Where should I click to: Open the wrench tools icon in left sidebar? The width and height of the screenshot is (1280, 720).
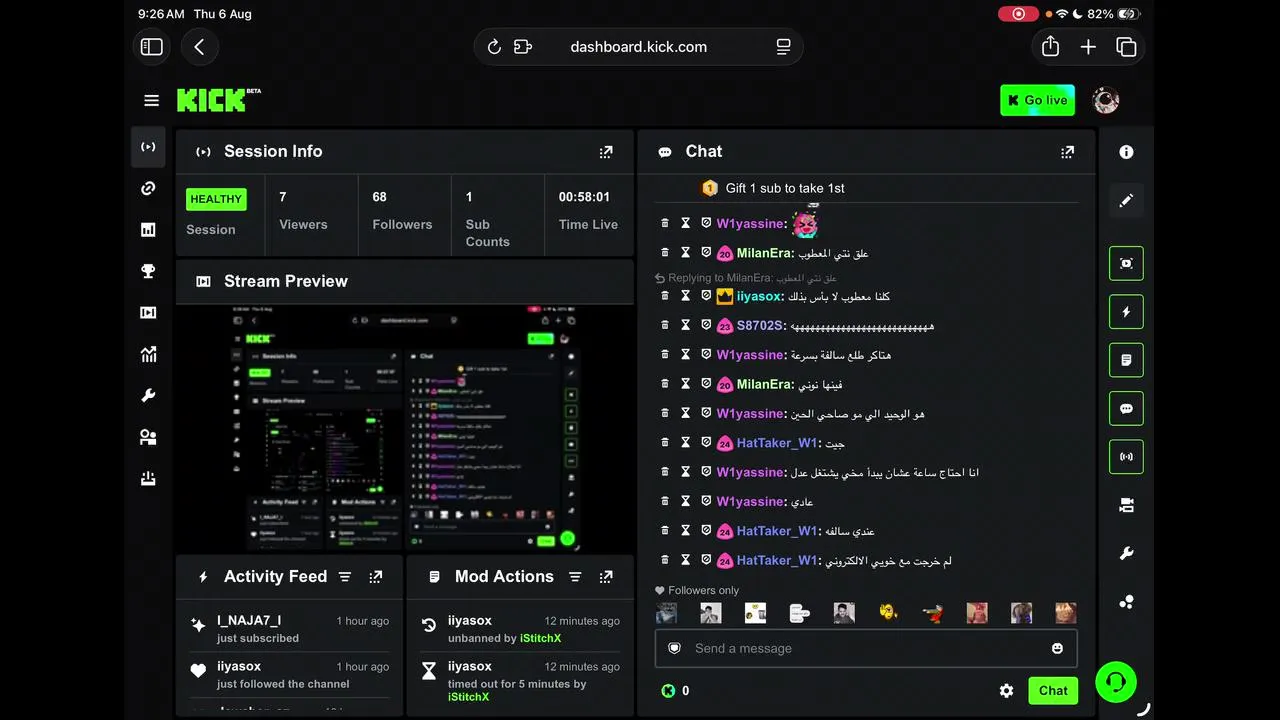click(148, 396)
